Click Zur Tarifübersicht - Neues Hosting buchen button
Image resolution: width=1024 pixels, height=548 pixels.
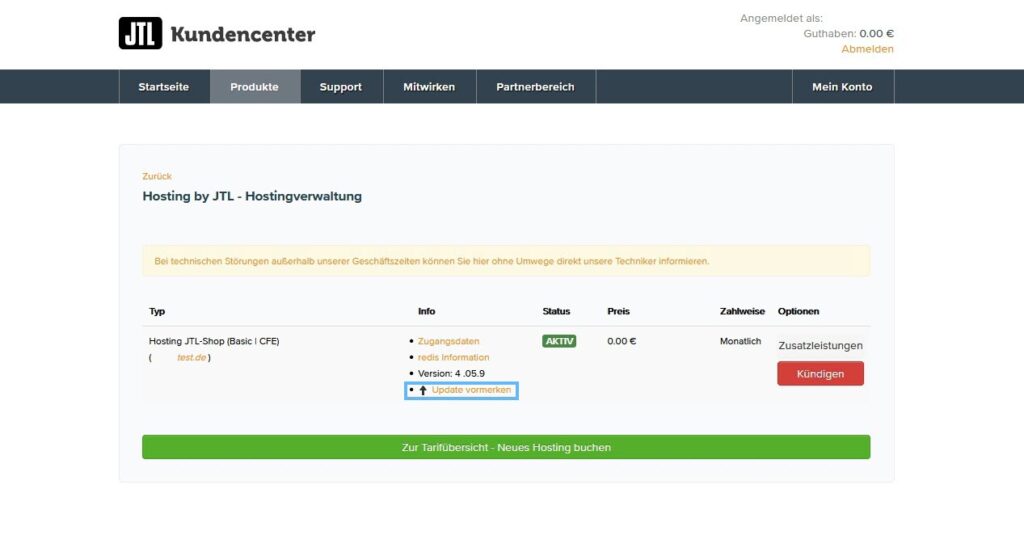tap(506, 447)
